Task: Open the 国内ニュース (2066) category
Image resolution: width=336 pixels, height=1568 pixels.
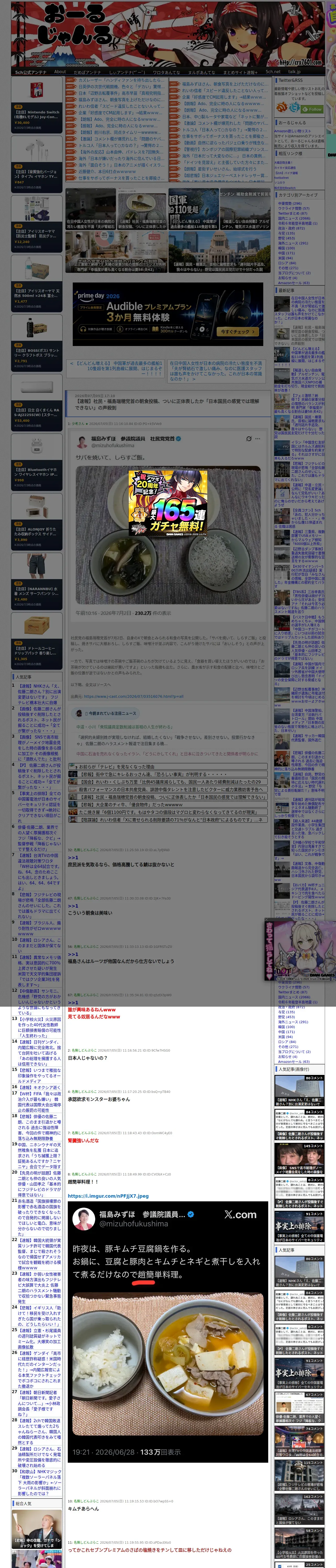Action: (x=294, y=218)
